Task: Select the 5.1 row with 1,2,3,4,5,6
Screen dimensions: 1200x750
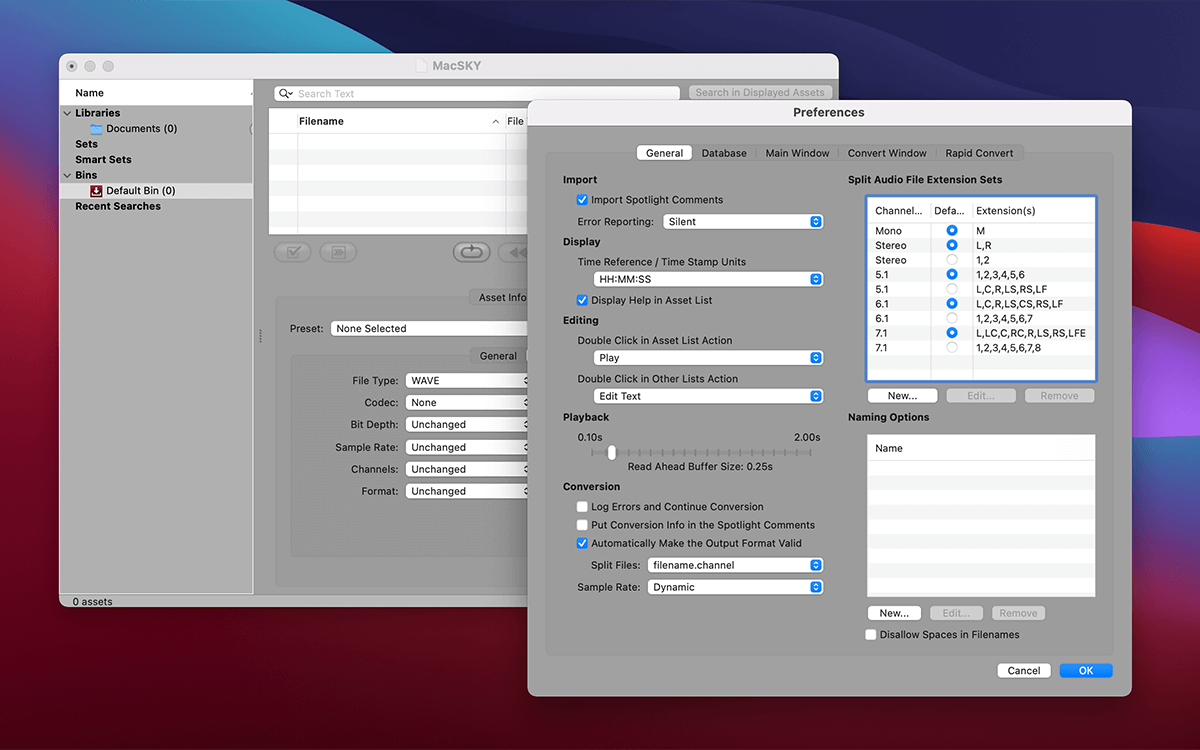Action: coord(981,275)
